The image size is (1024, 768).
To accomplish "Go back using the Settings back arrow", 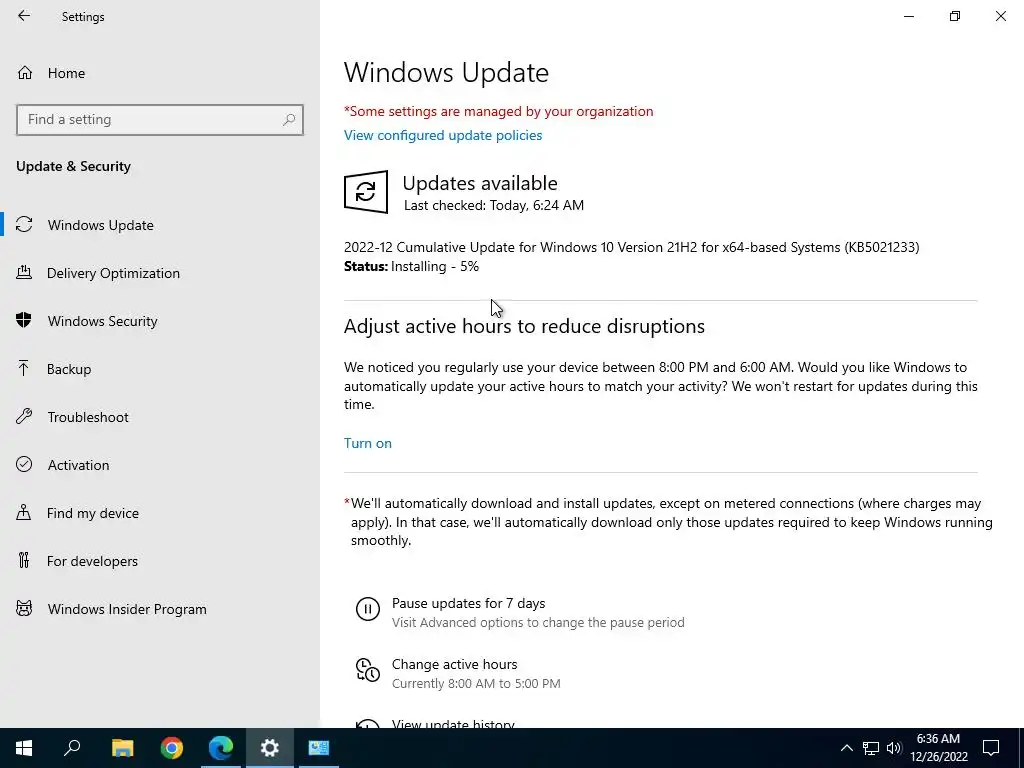I will click(24, 16).
